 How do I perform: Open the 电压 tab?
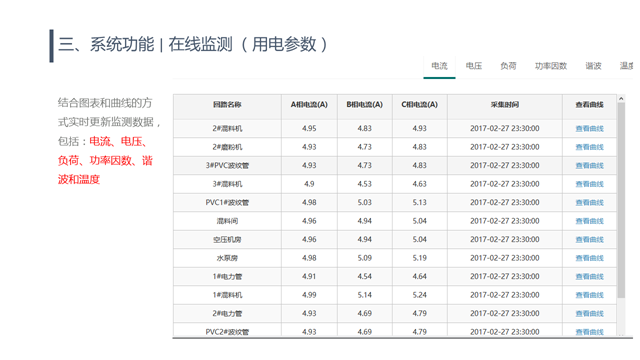474,66
